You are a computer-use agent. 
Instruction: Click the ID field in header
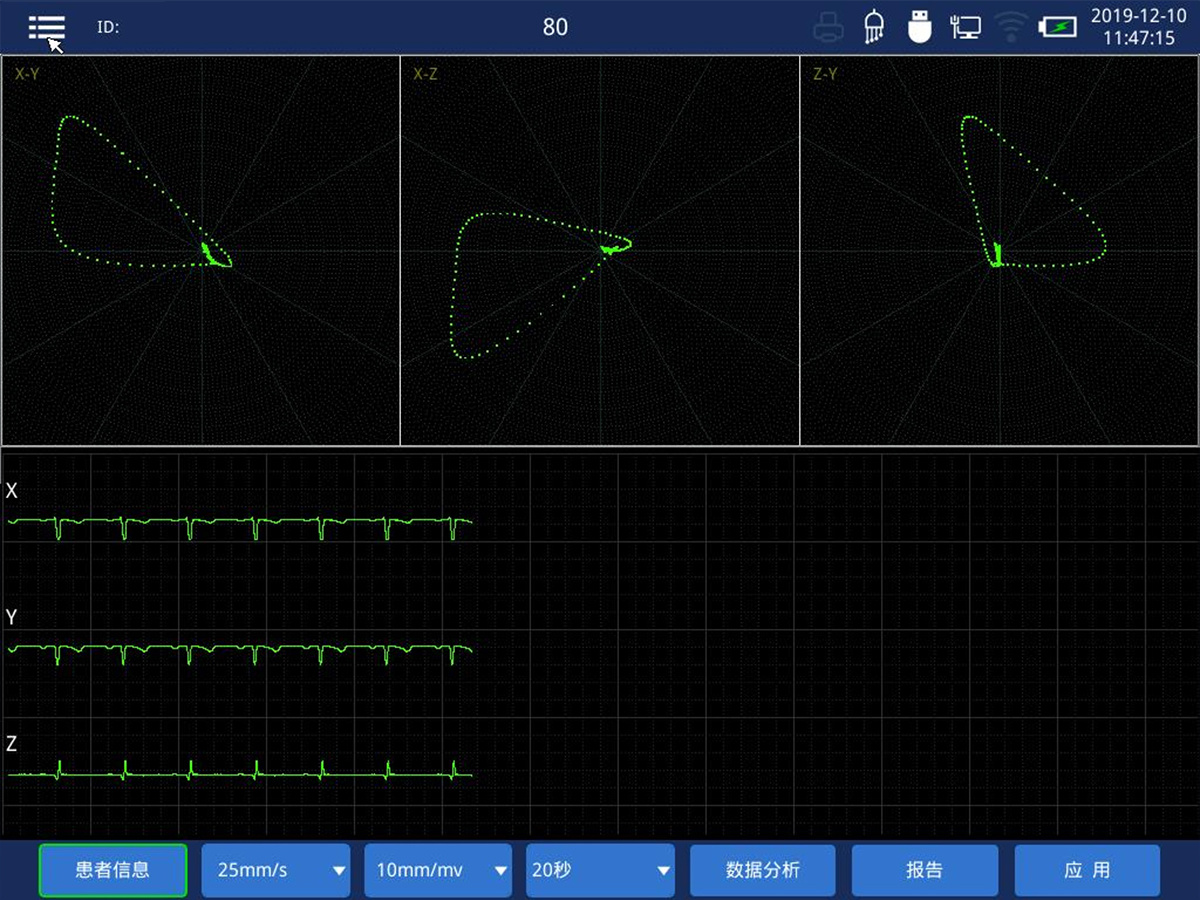pos(108,28)
